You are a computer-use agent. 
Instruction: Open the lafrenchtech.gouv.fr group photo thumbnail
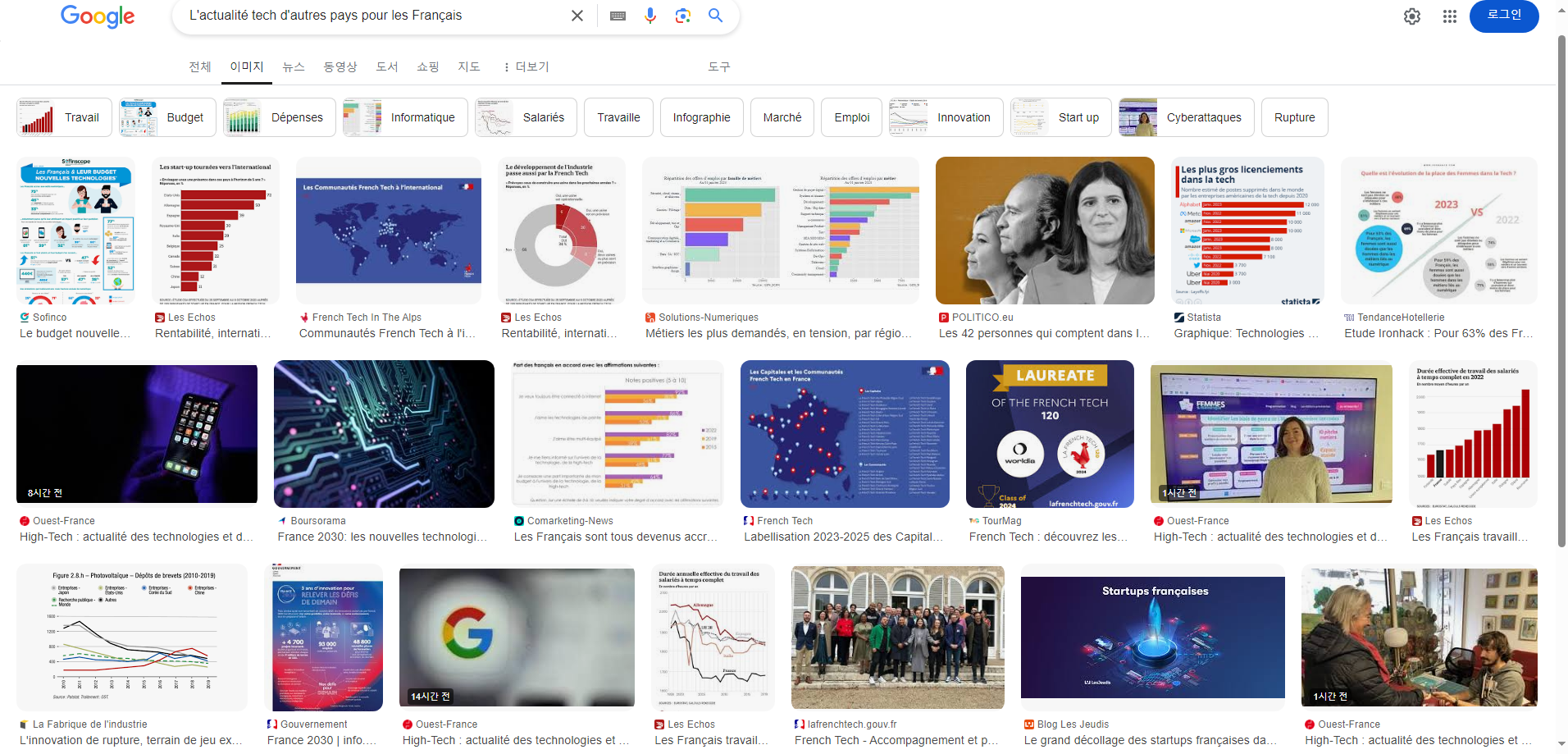(897, 637)
